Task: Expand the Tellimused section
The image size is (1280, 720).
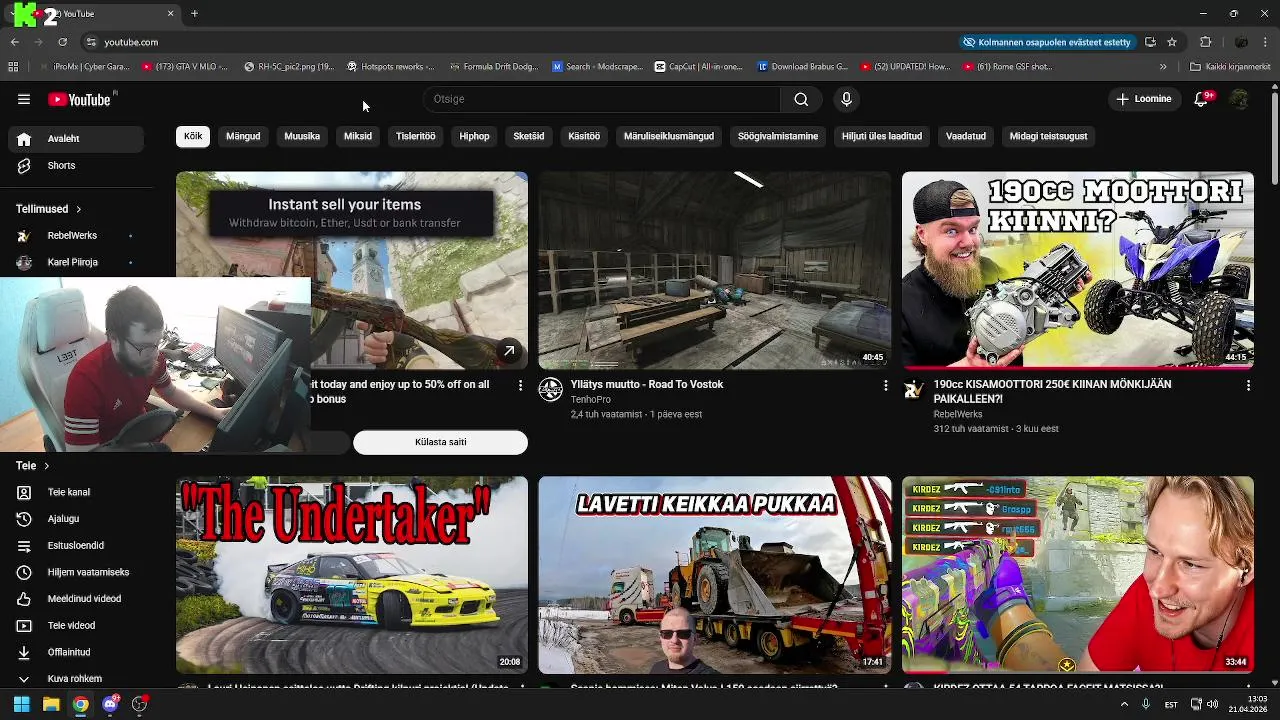Action: click(x=48, y=209)
